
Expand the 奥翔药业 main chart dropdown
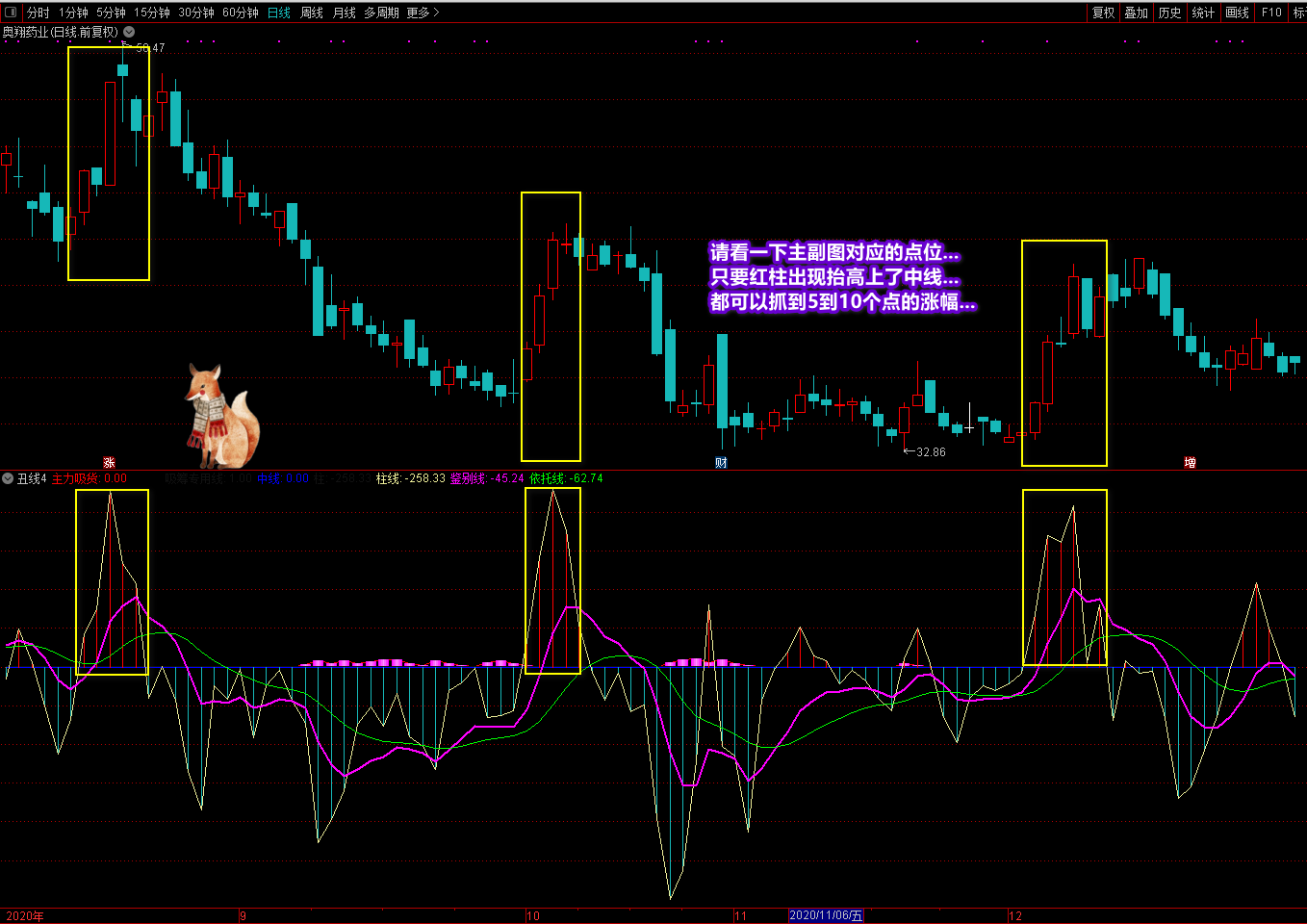pos(129,32)
